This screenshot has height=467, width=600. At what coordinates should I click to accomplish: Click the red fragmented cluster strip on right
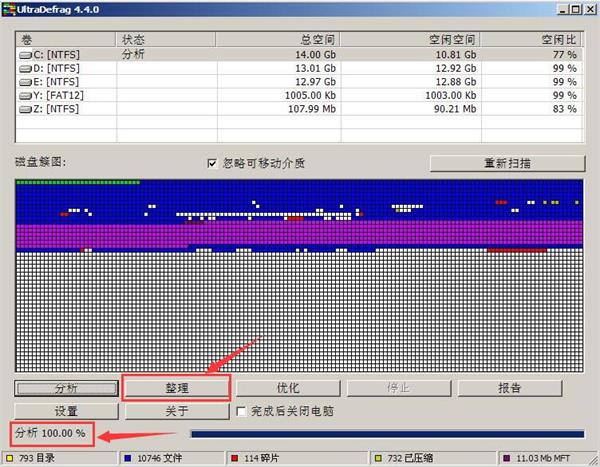(517, 250)
